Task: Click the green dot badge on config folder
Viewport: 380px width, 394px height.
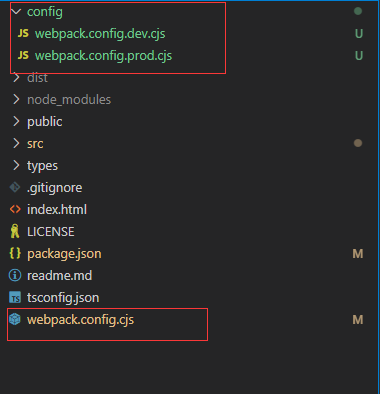Action: 358,11
